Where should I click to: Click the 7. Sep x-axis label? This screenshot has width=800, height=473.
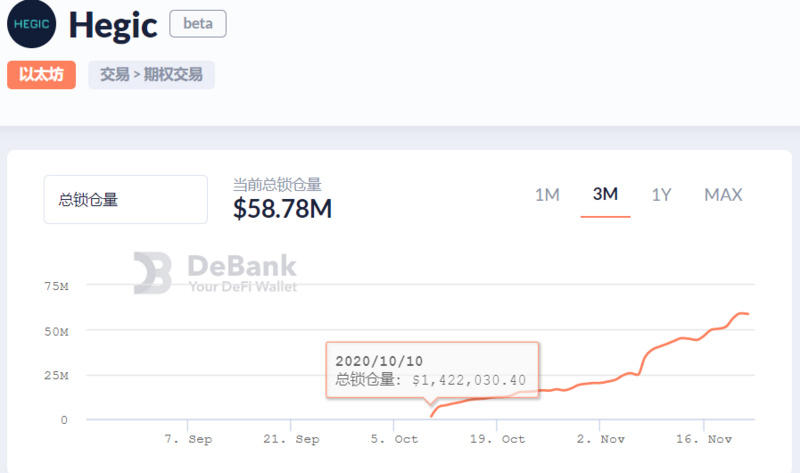coord(188,439)
